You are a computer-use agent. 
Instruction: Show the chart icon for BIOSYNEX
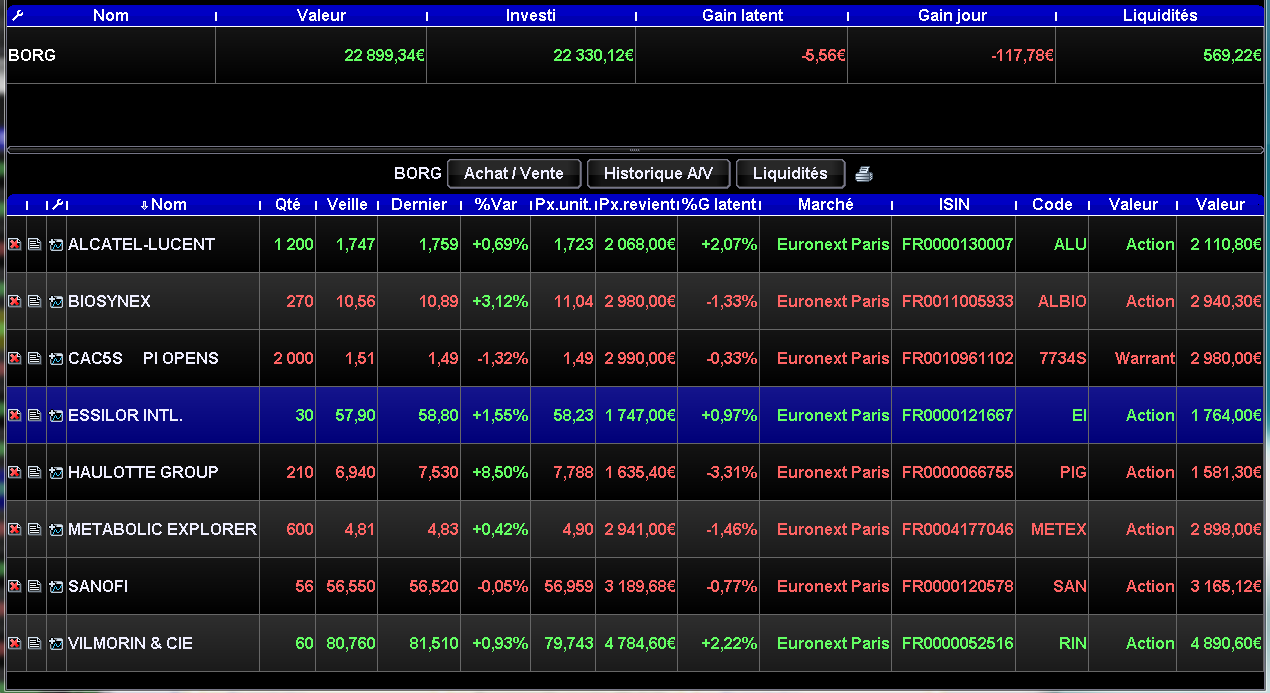[x=56, y=301]
